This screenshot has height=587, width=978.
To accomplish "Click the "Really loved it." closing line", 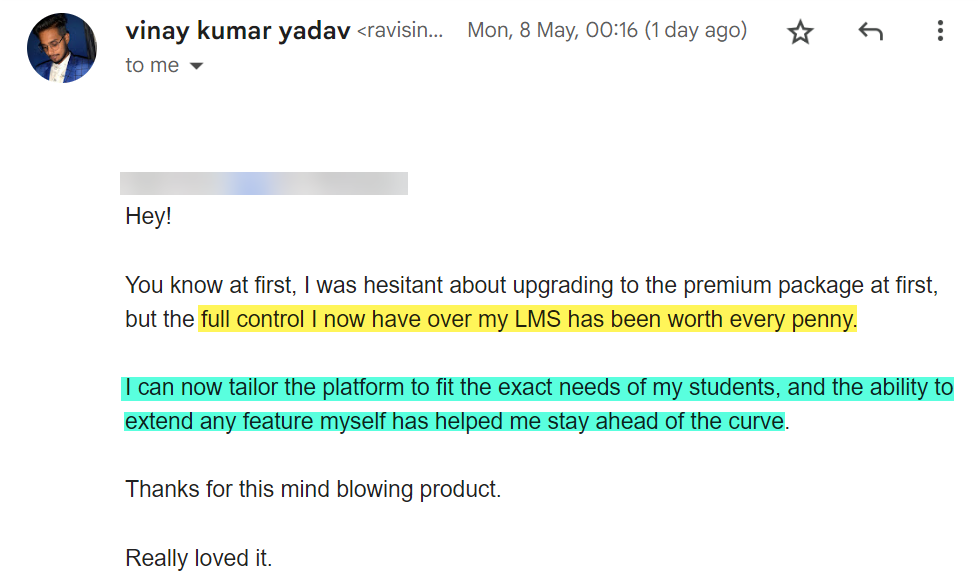I will 198,557.
